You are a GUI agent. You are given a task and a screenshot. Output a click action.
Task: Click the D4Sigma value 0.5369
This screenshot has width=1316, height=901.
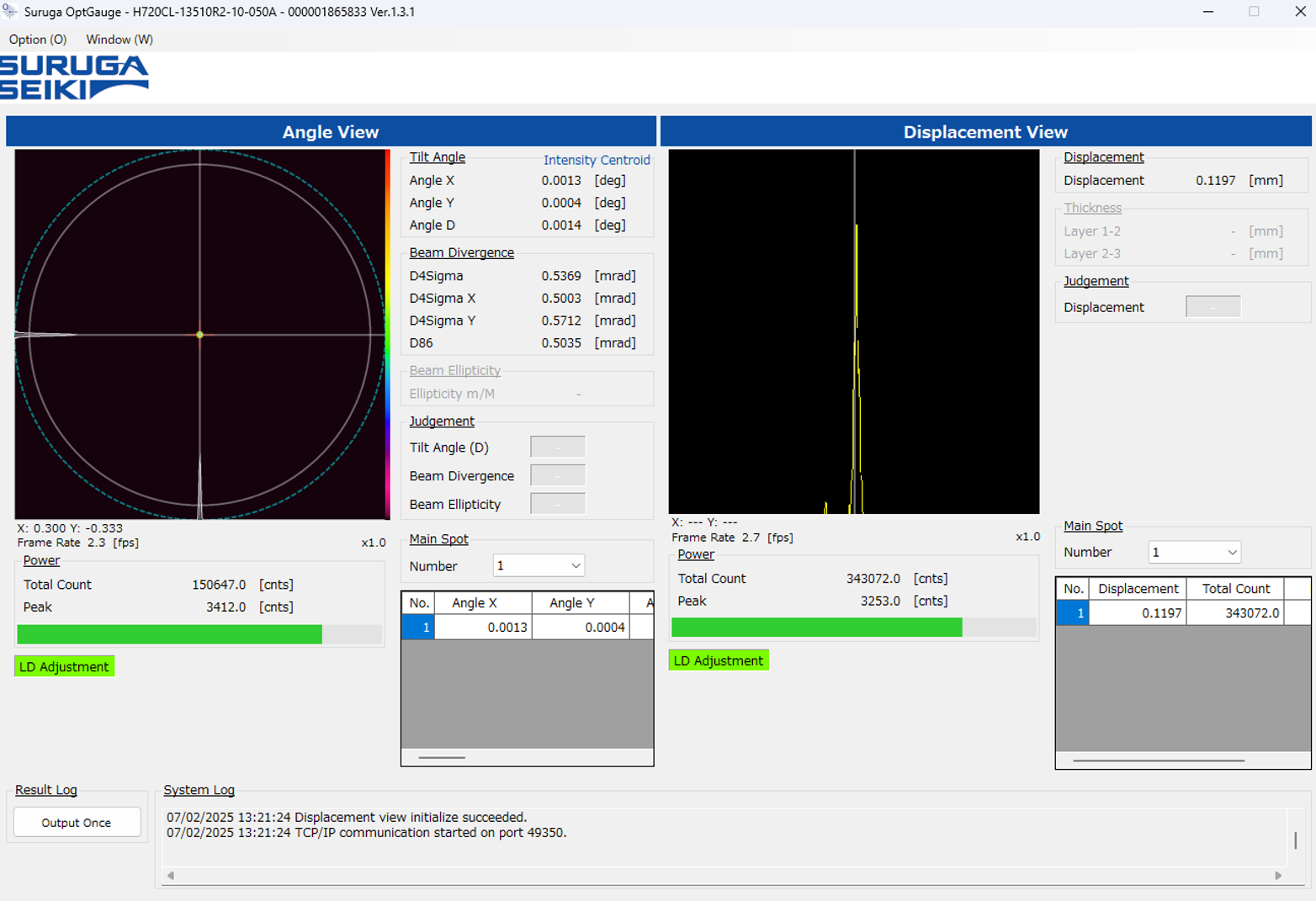pos(561,276)
